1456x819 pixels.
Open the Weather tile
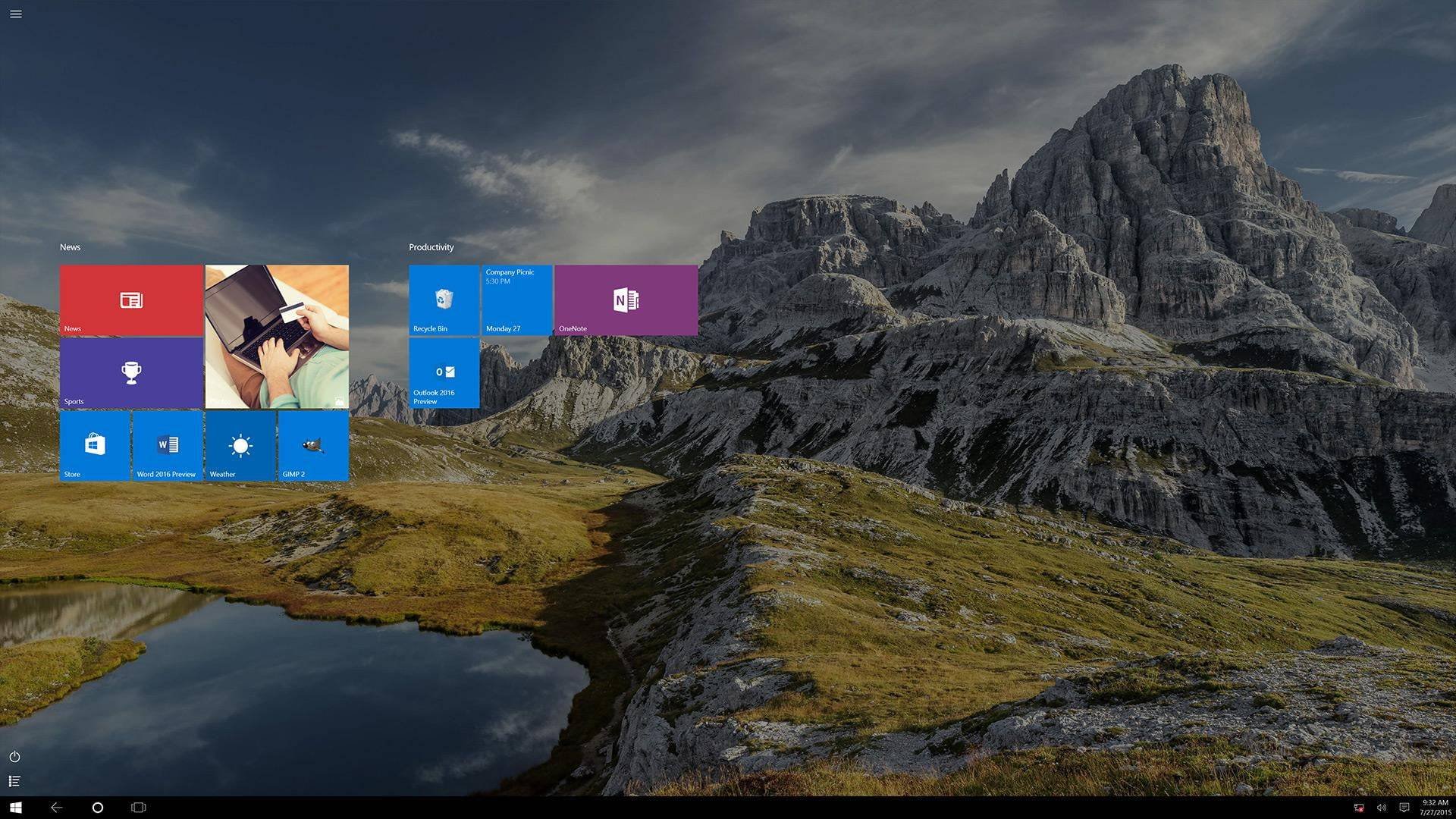tap(240, 445)
